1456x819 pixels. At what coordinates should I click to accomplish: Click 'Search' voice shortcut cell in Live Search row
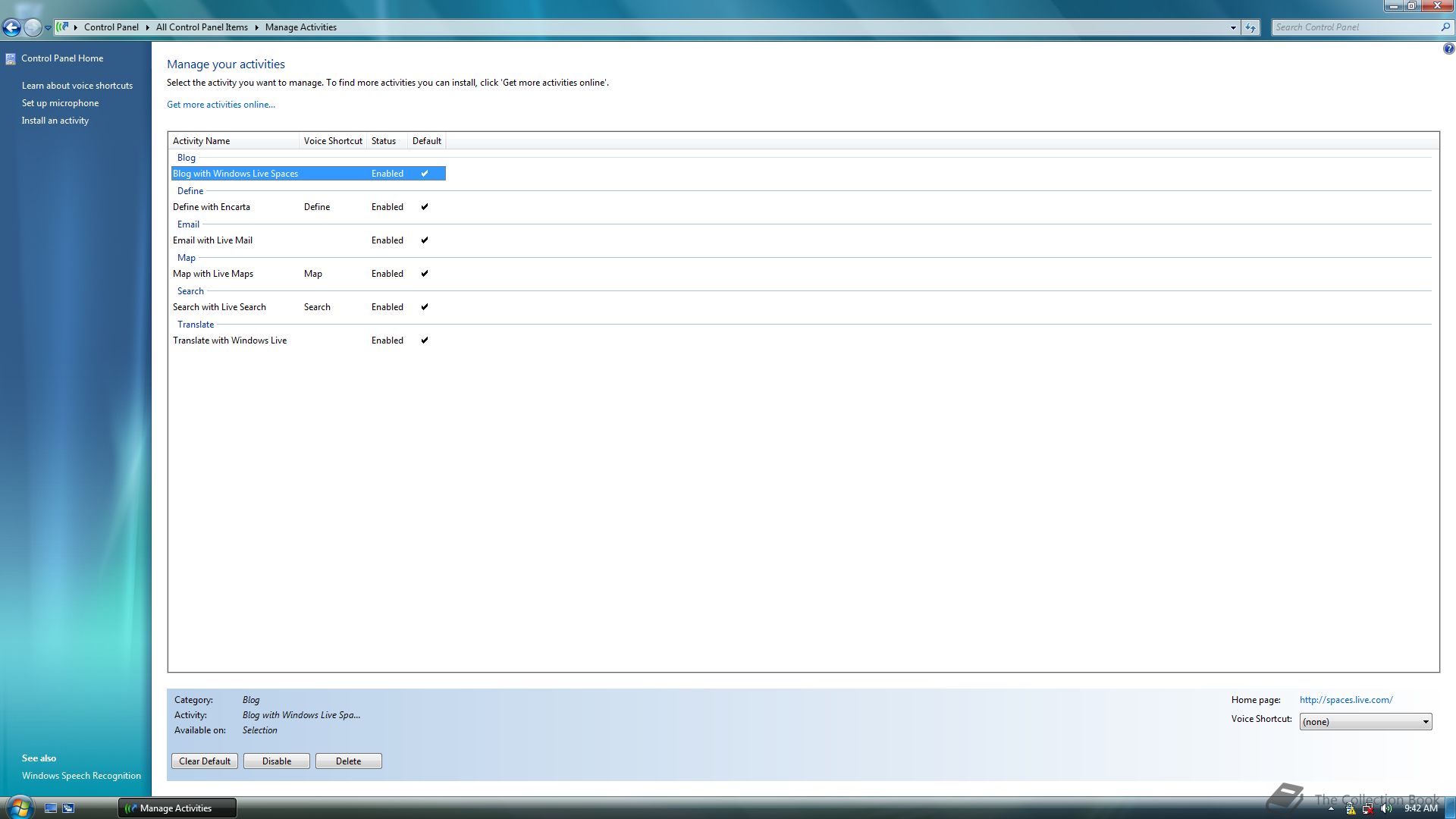pos(317,307)
